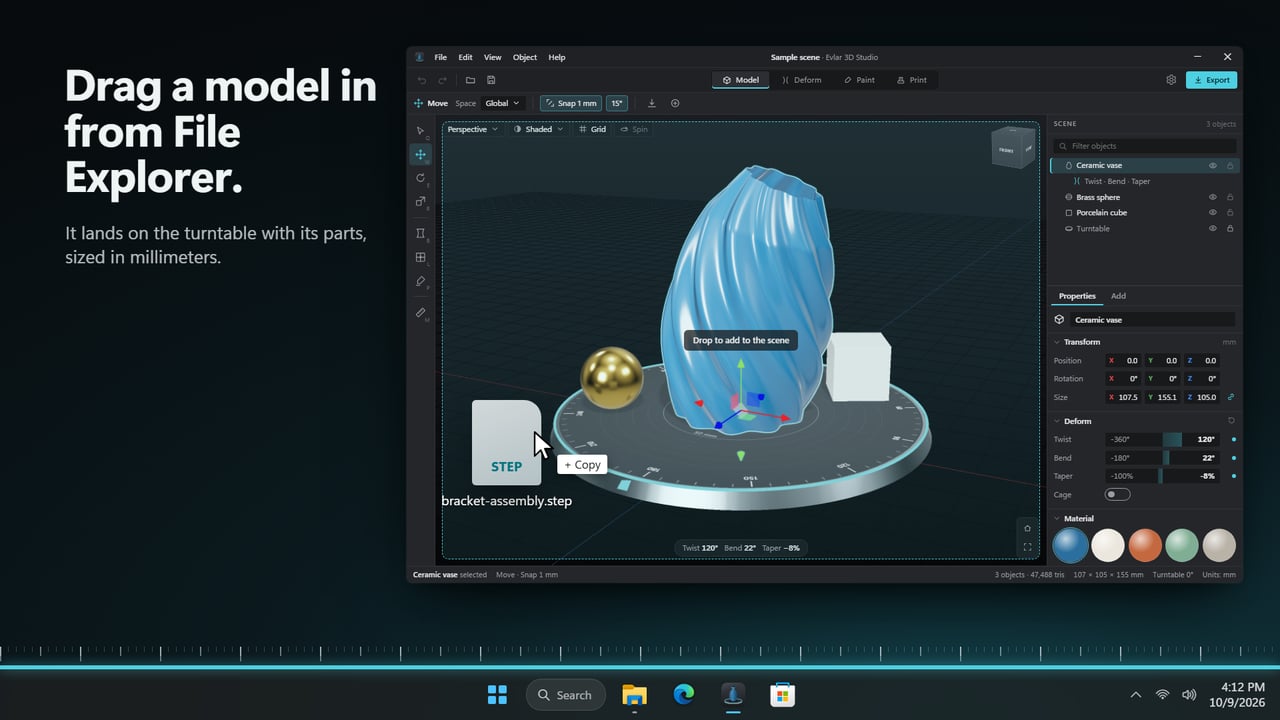
Task: Click the home view icon in viewport
Action: (x=1027, y=528)
